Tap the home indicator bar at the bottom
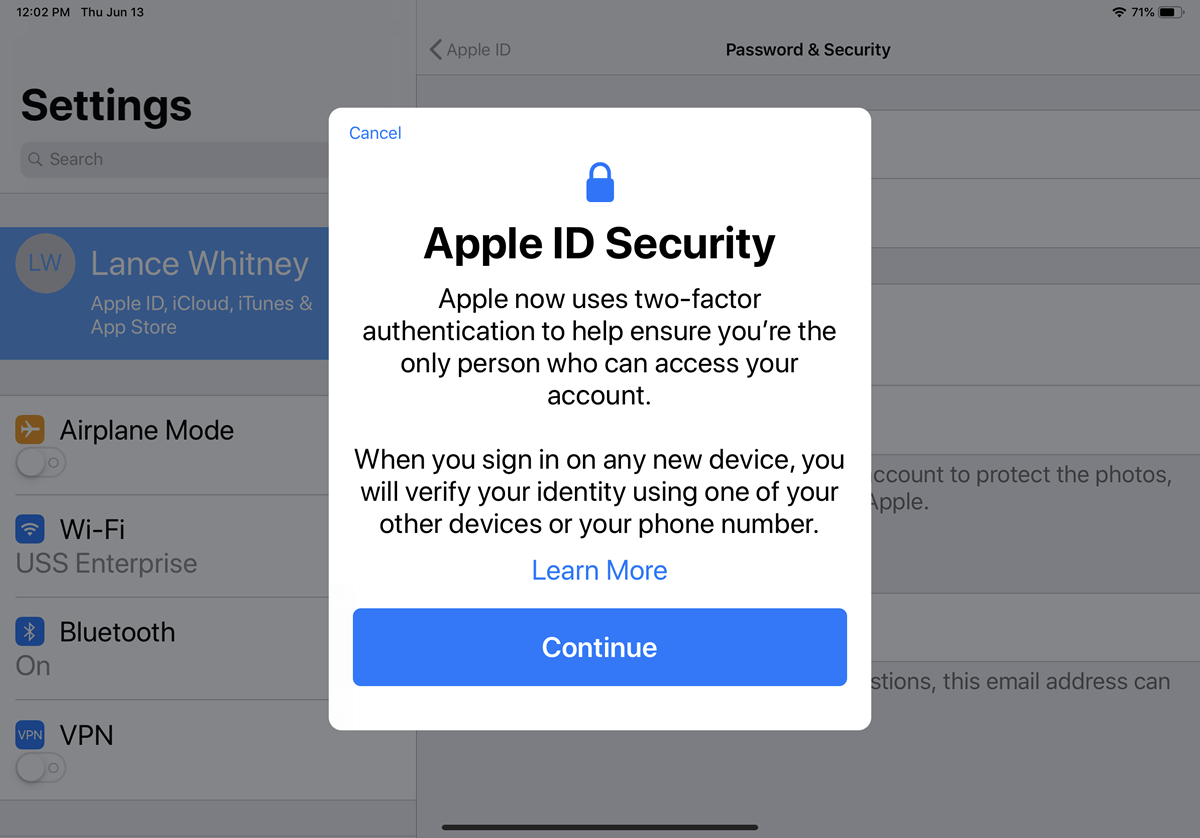Viewport: 1200px width, 838px height. point(599,827)
